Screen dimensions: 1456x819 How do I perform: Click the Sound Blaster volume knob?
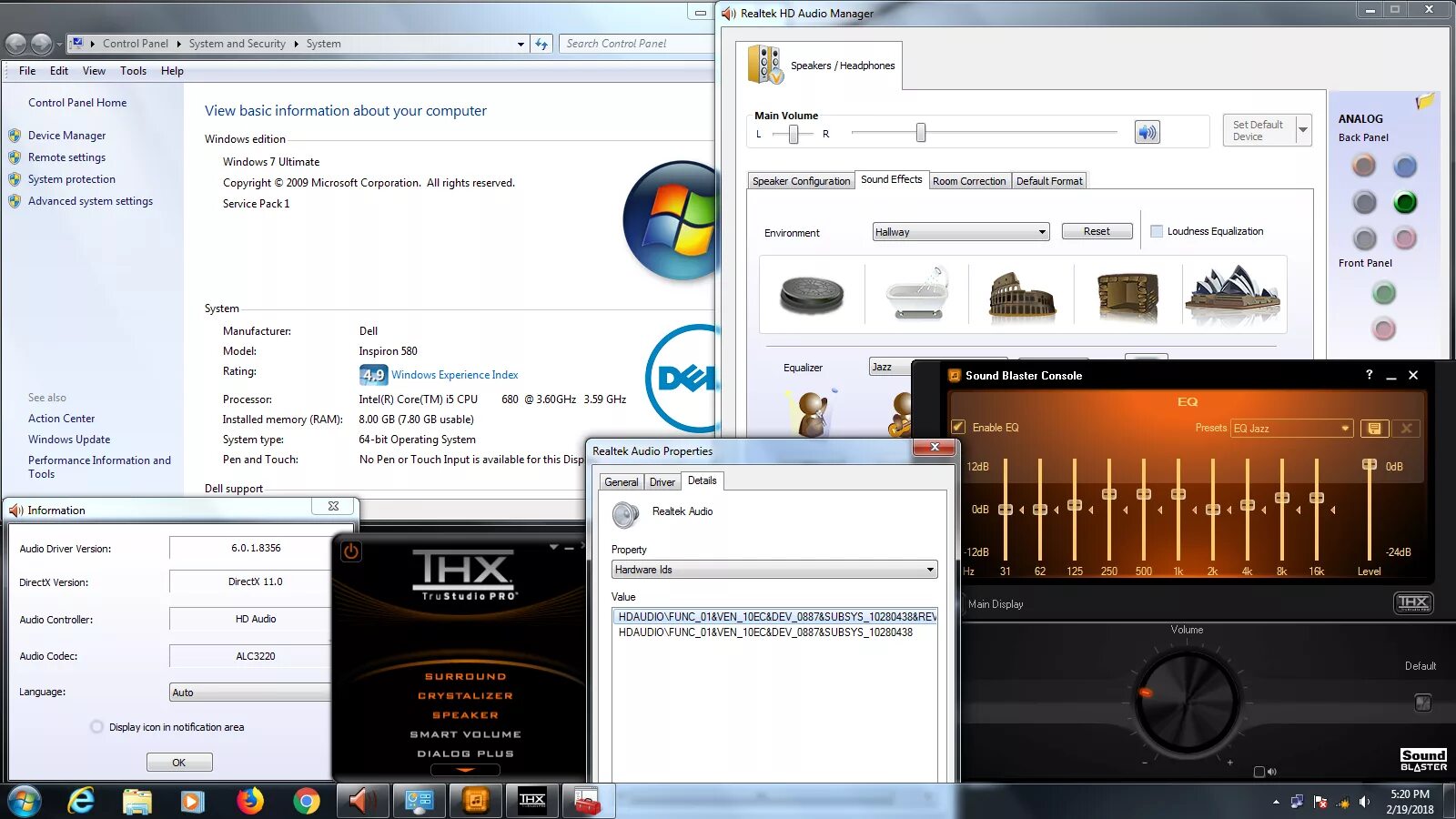pos(1187,702)
